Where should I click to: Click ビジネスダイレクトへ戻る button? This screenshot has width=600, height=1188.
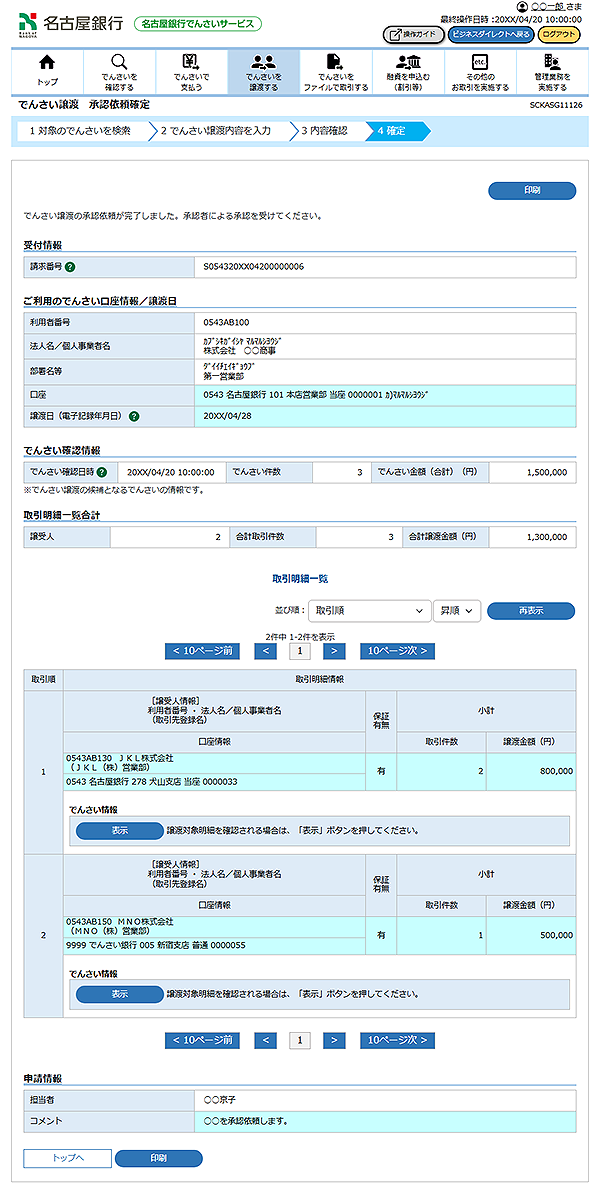pos(490,34)
